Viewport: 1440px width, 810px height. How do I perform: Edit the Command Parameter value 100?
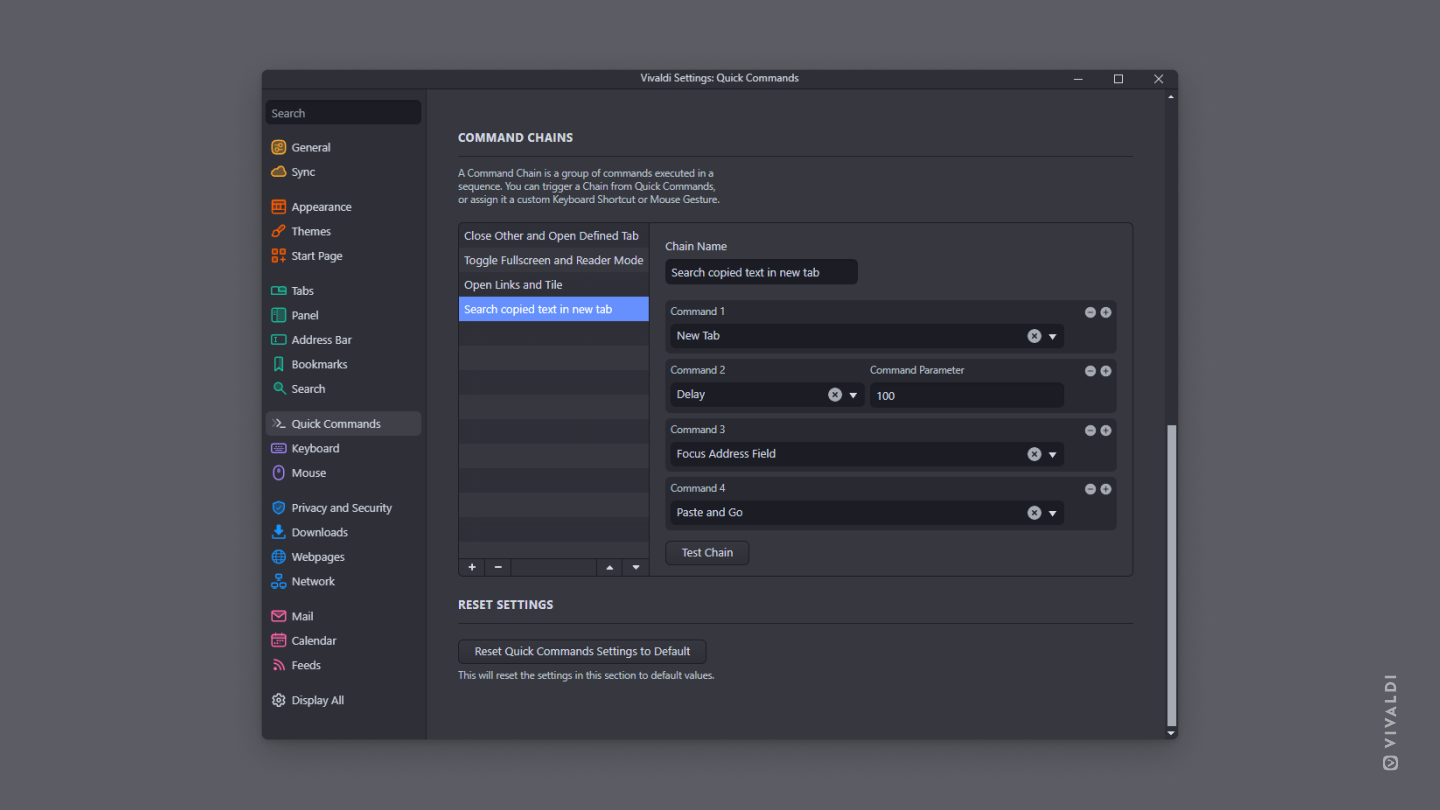click(967, 395)
